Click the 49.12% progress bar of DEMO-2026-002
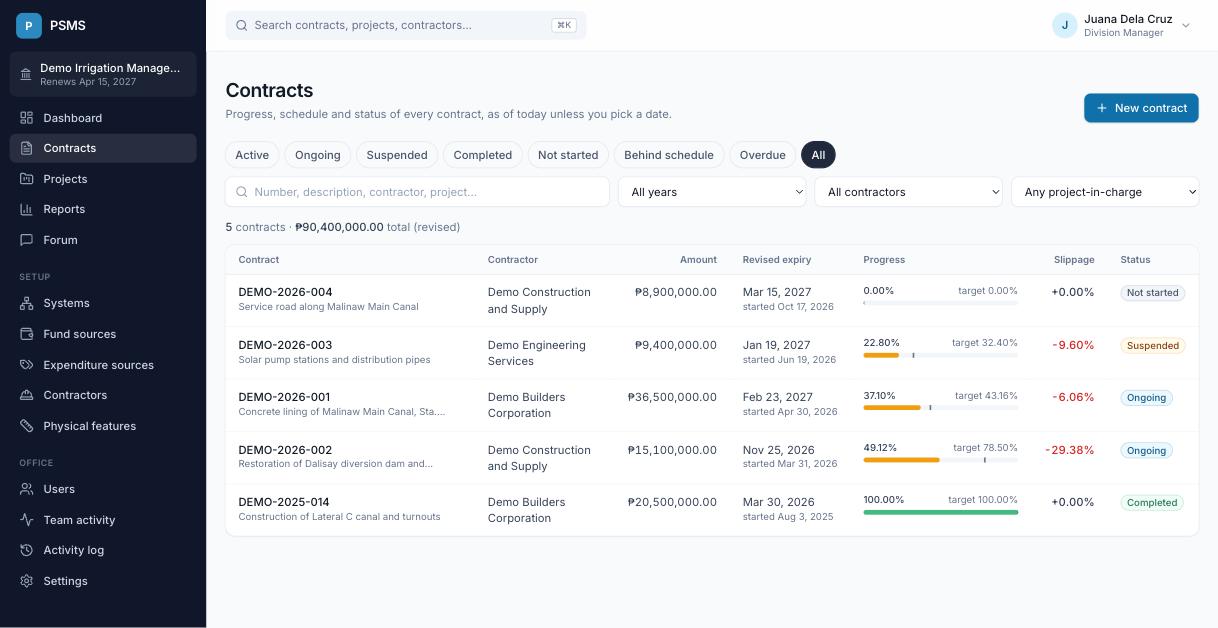Image resolution: width=1218 pixels, height=628 pixels. click(x=940, y=460)
